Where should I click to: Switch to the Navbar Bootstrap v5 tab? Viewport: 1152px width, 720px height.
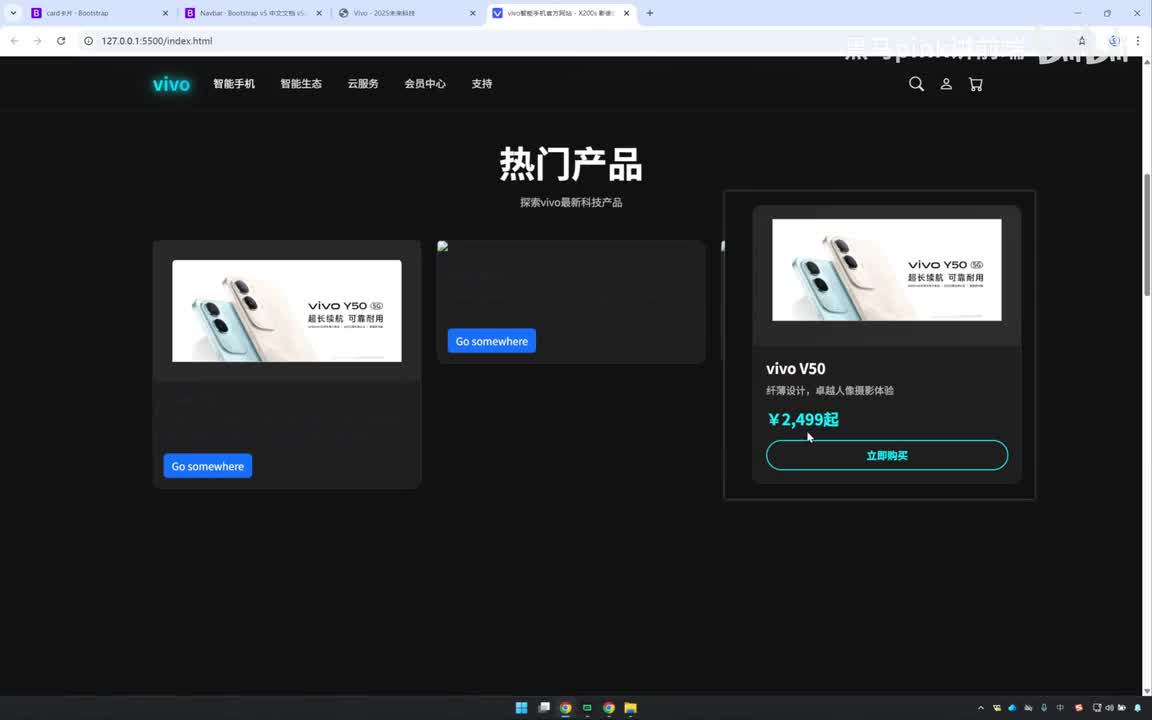tap(253, 13)
